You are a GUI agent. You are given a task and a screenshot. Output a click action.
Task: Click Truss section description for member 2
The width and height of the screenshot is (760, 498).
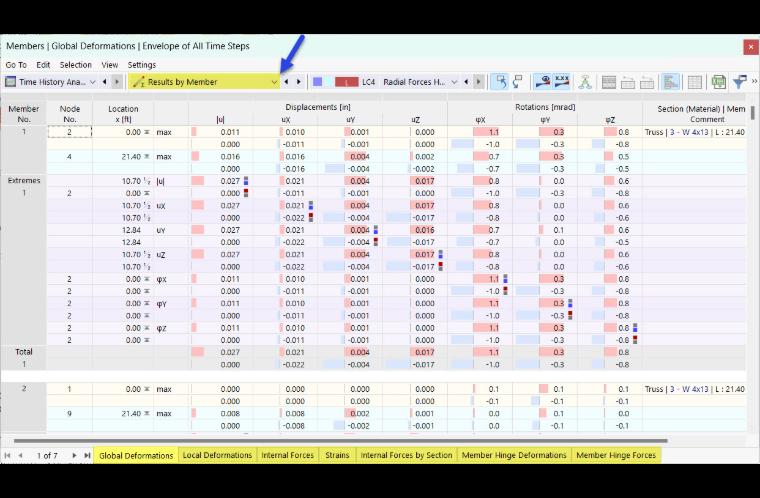(x=695, y=389)
